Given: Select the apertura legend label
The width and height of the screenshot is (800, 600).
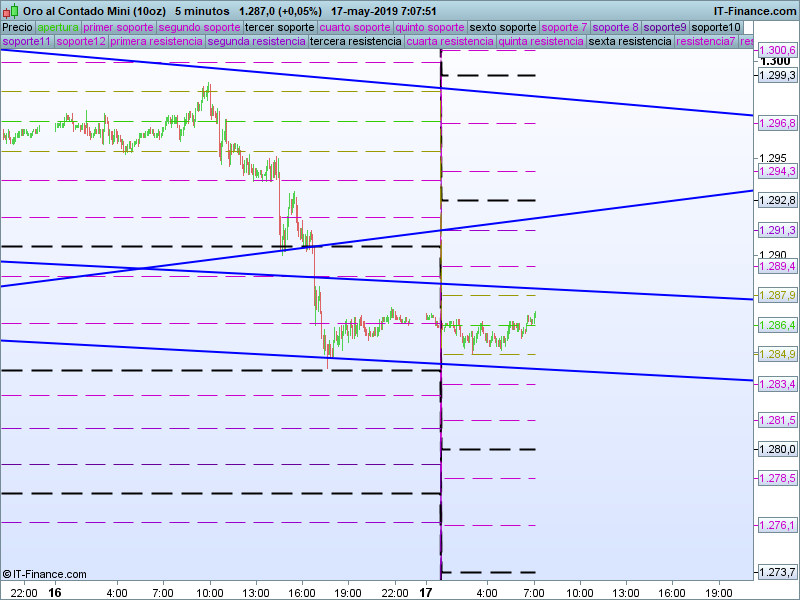Looking at the screenshot, I should [x=58, y=28].
